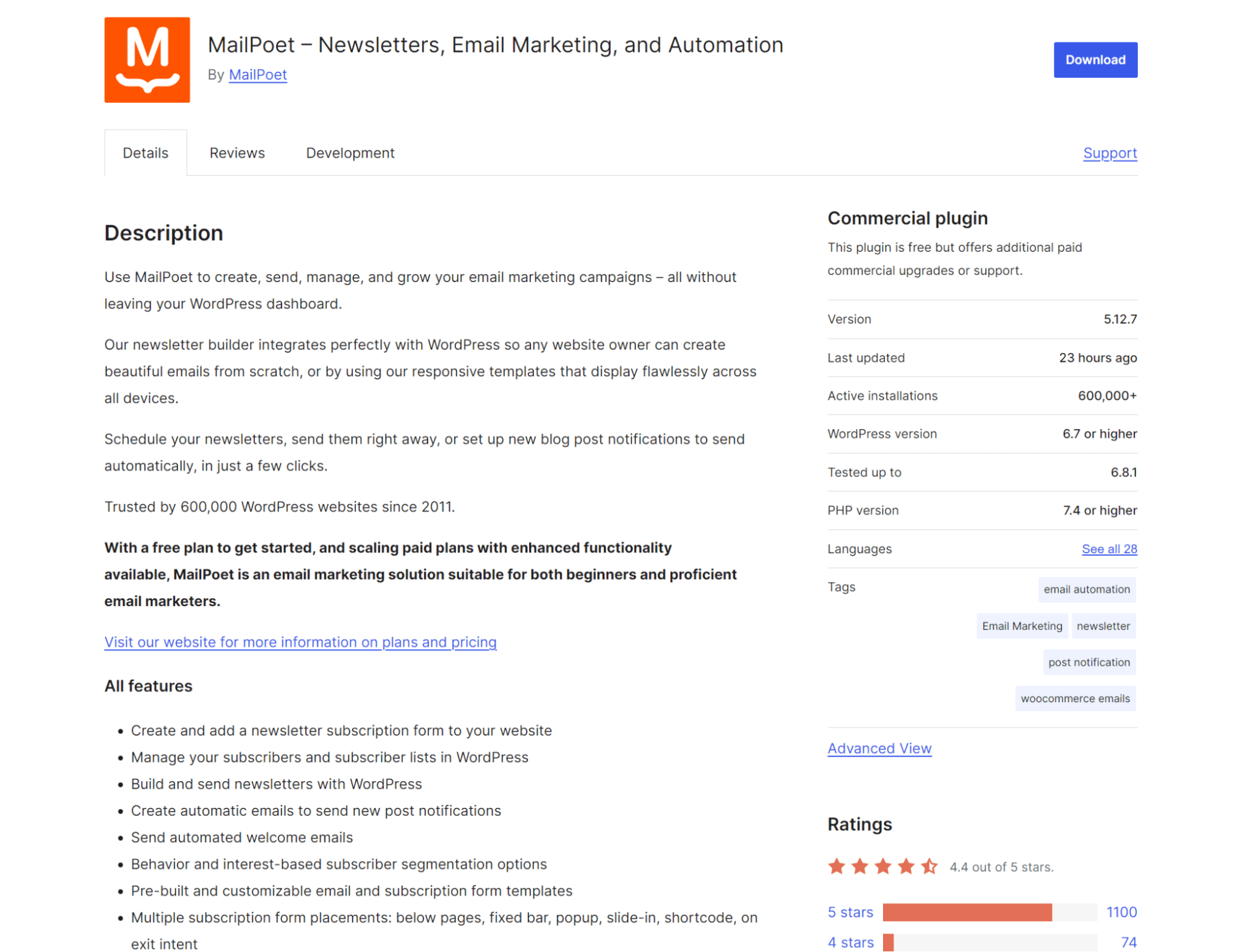Click the orange MailPoet plugin logo
The image size is (1237, 952).
(x=147, y=59)
